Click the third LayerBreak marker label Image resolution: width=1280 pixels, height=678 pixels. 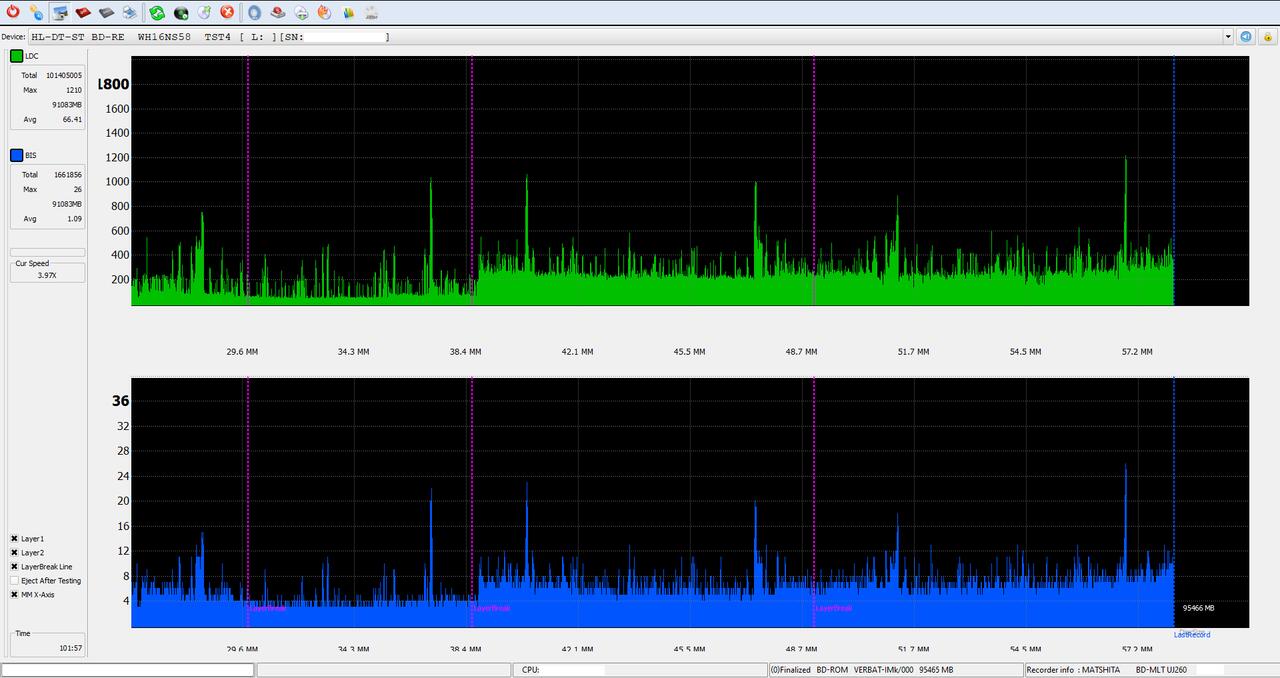[x=833, y=607]
